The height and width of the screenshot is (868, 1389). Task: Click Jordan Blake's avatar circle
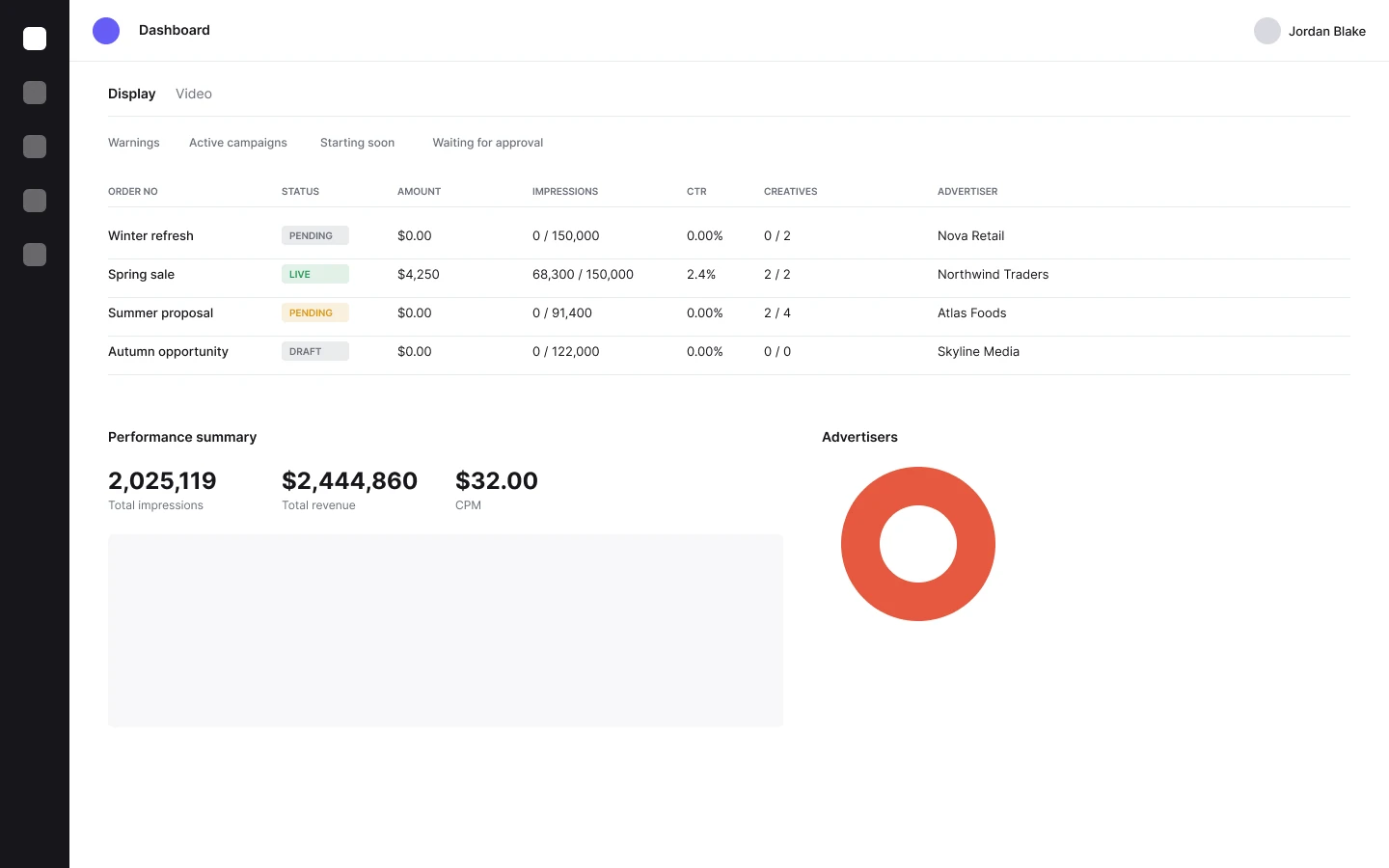point(1267,31)
